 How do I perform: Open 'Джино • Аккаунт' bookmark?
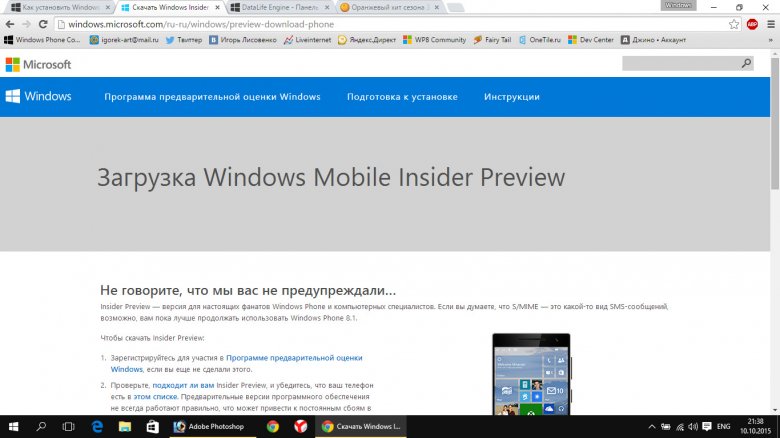pyautogui.click(x=653, y=40)
